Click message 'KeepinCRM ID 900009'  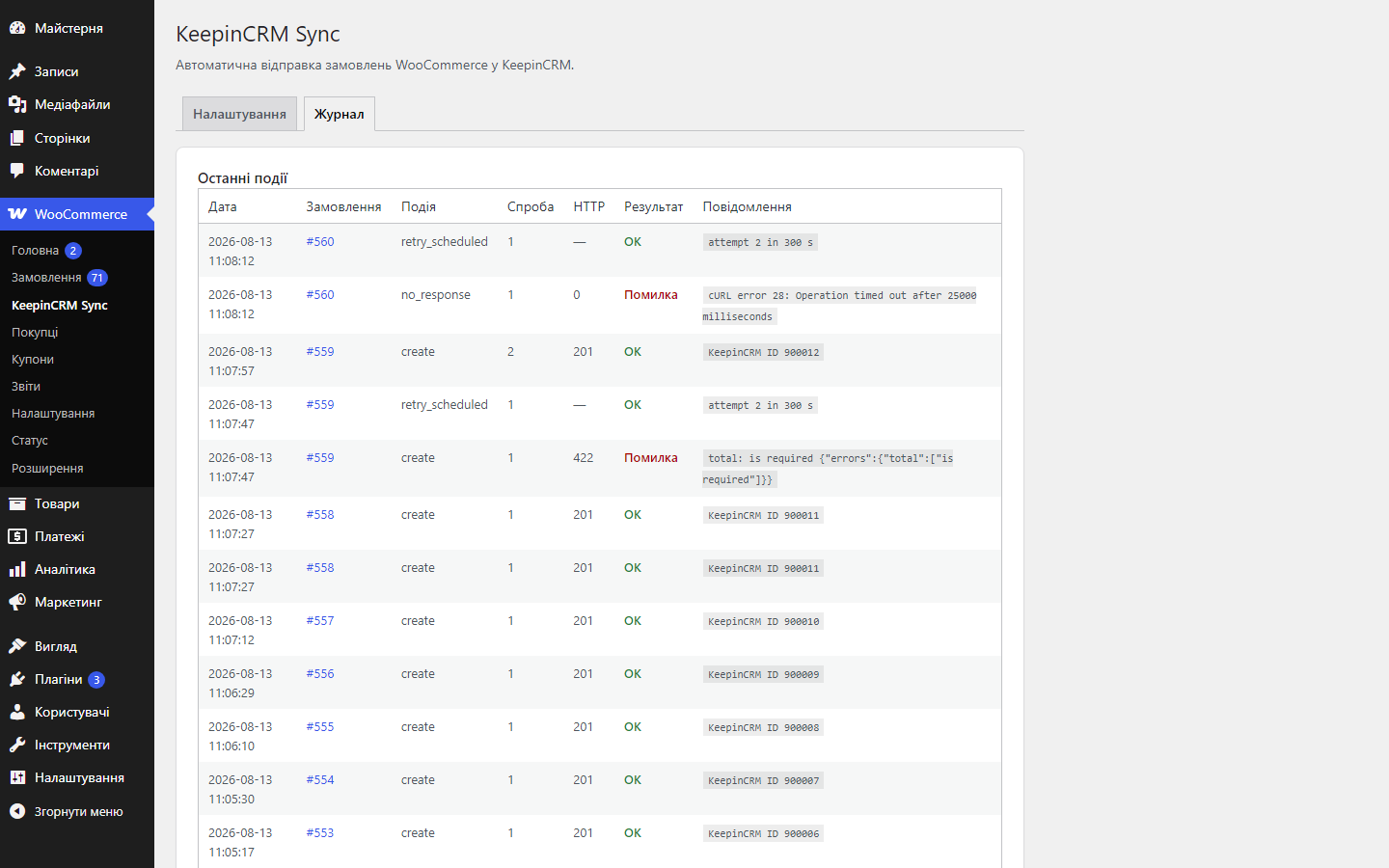pyautogui.click(x=763, y=674)
